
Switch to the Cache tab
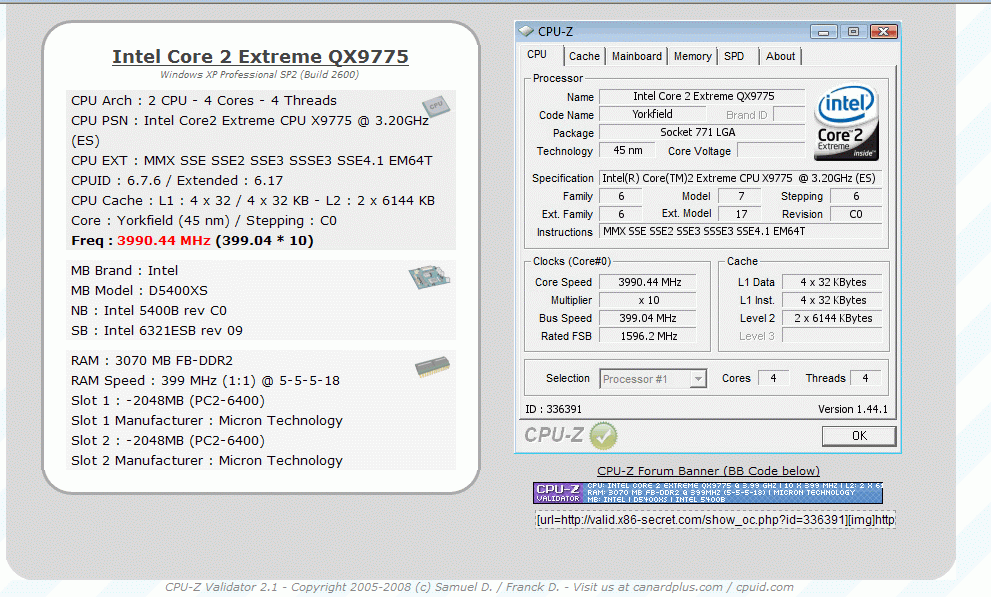(x=584, y=56)
